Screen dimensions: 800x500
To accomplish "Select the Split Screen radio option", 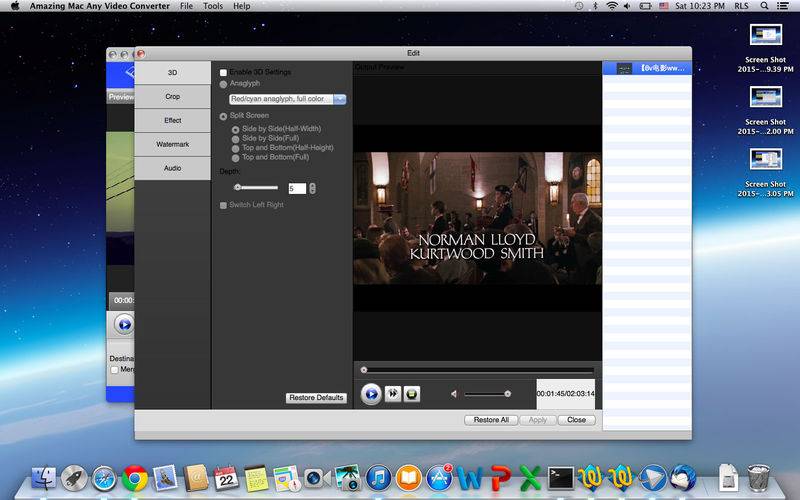I will point(223,116).
